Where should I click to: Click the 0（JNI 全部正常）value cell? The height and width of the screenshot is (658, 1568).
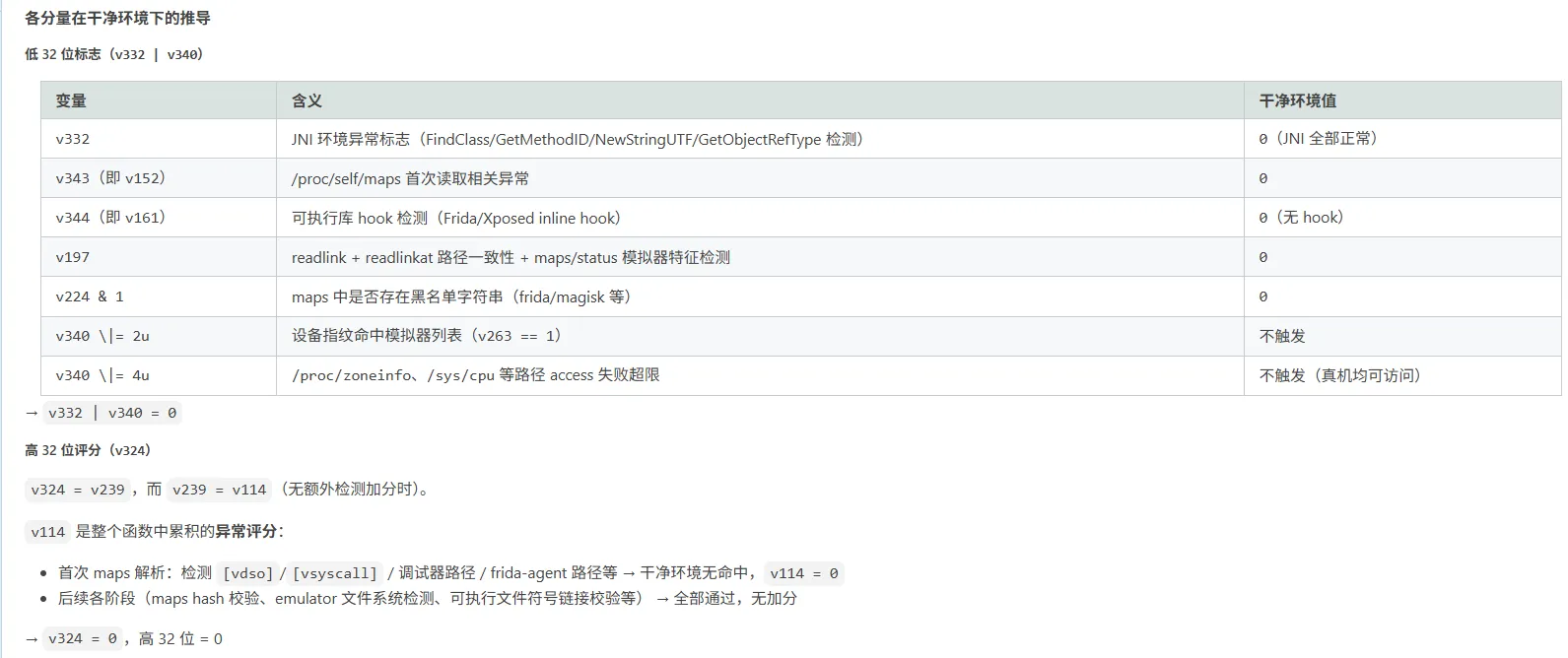pos(1318,139)
